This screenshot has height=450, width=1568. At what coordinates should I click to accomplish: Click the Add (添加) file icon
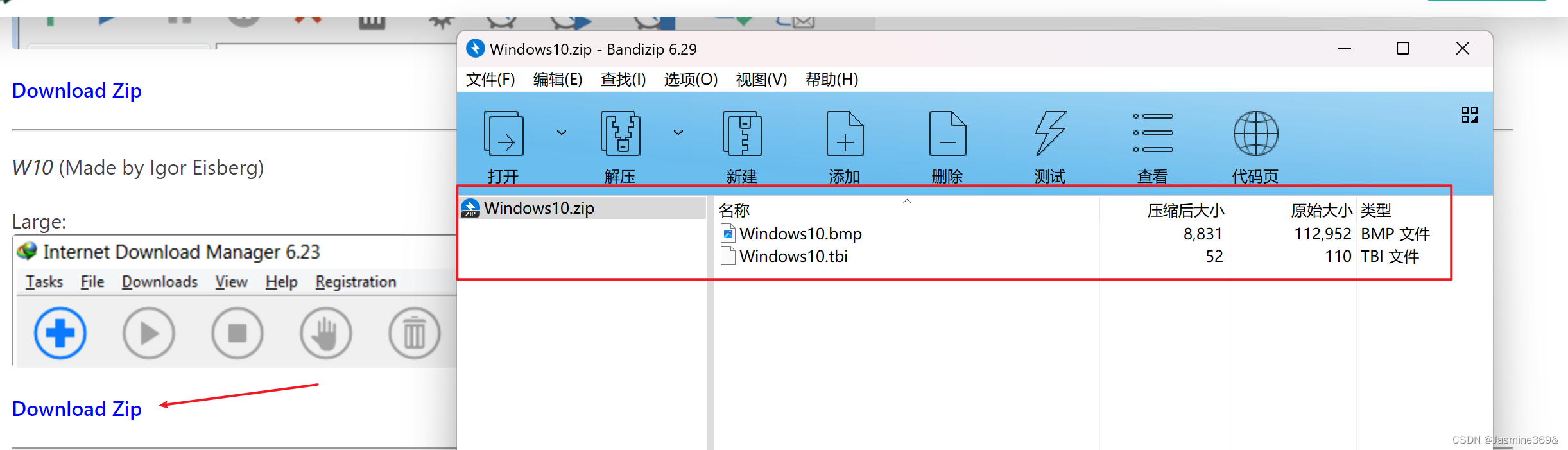pos(845,134)
